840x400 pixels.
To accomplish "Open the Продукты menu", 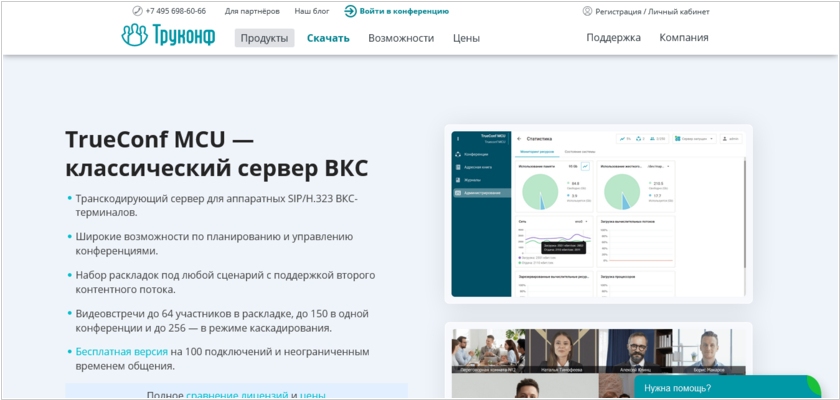I will pyautogui.click(x=264, y=38).
